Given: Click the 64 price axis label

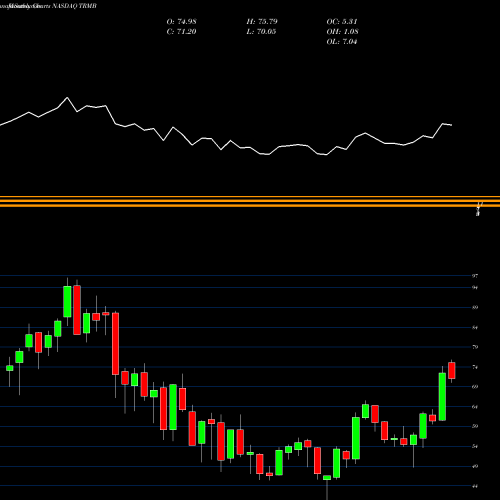Looking at the screenshot, I should coord(475,407).
